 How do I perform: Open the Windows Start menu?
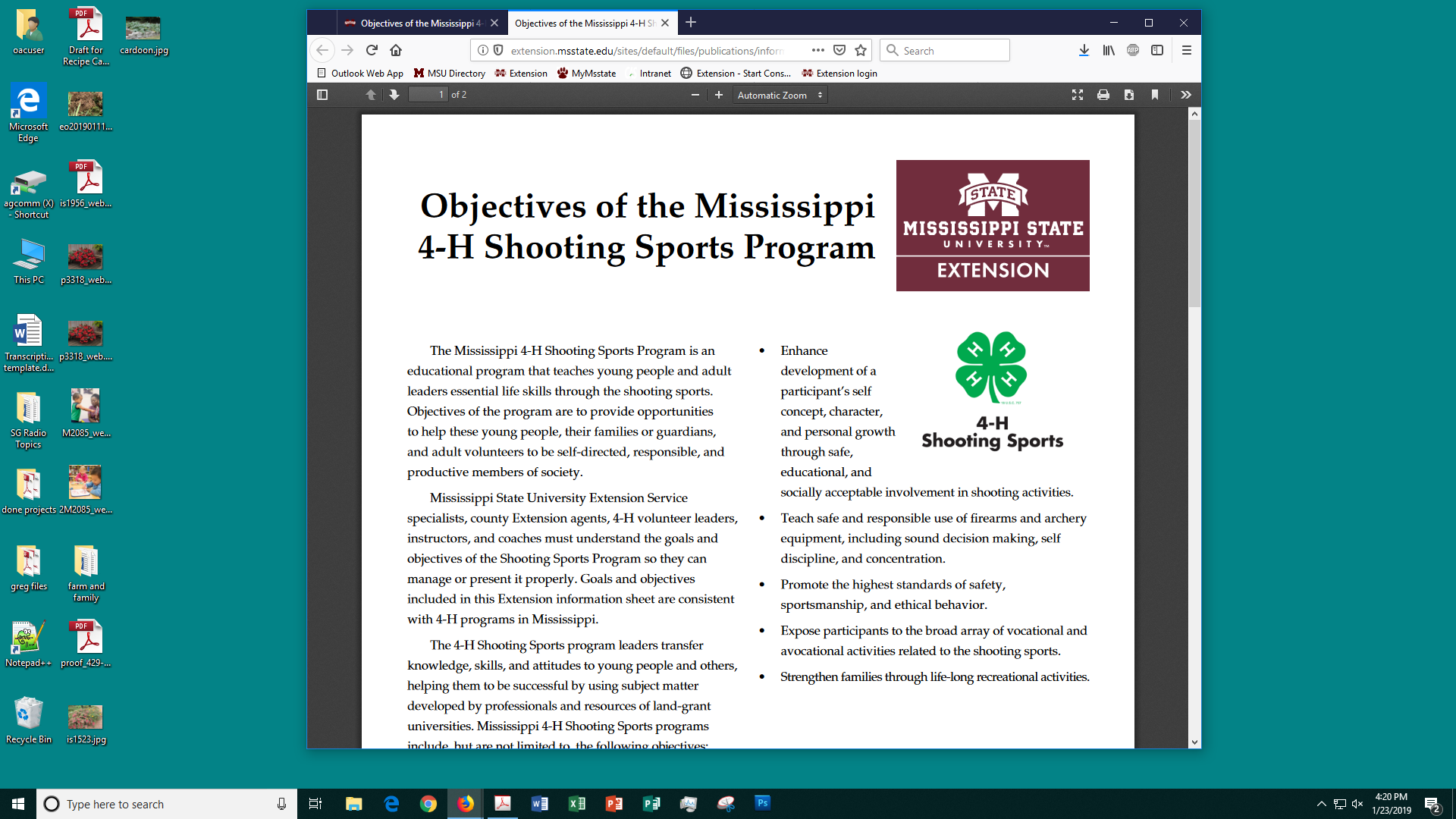[18, 804]
